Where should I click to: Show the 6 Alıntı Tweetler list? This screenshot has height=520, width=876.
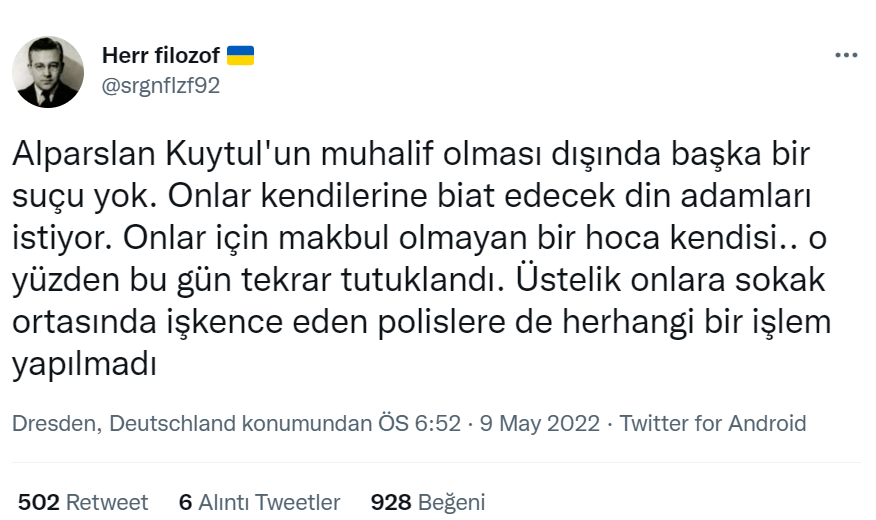pos(259,502)
